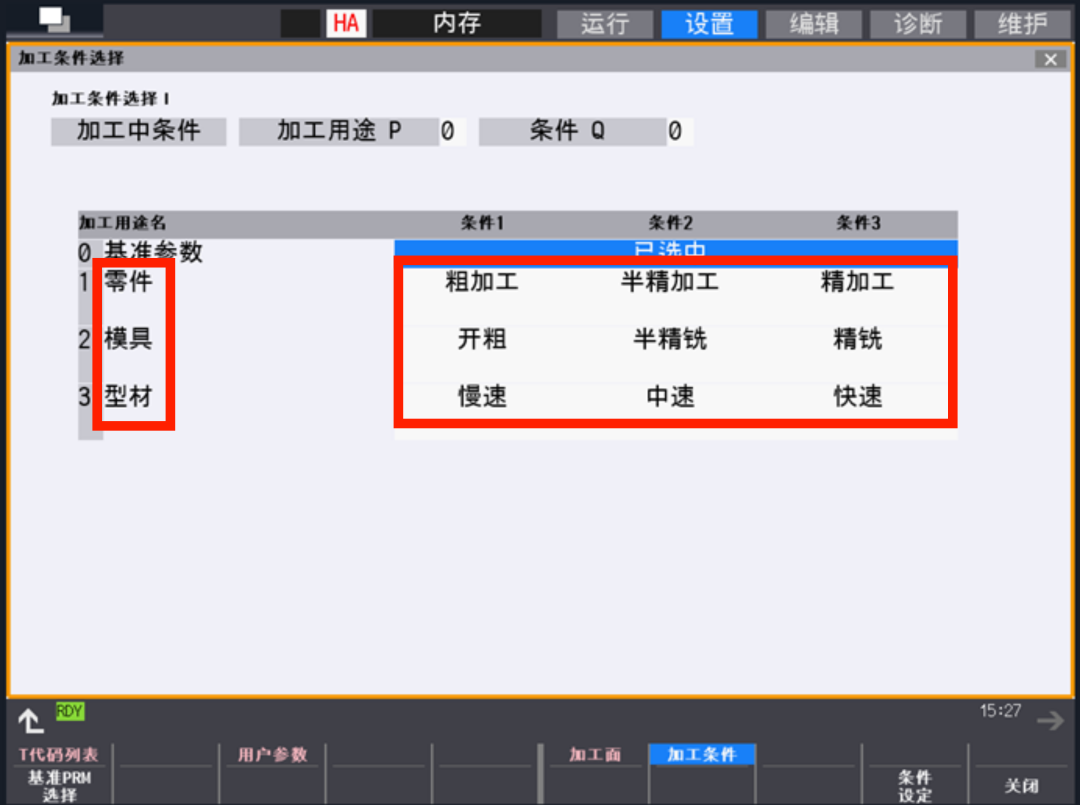Click the right-arrow next-menu icon

(1050, 721)
